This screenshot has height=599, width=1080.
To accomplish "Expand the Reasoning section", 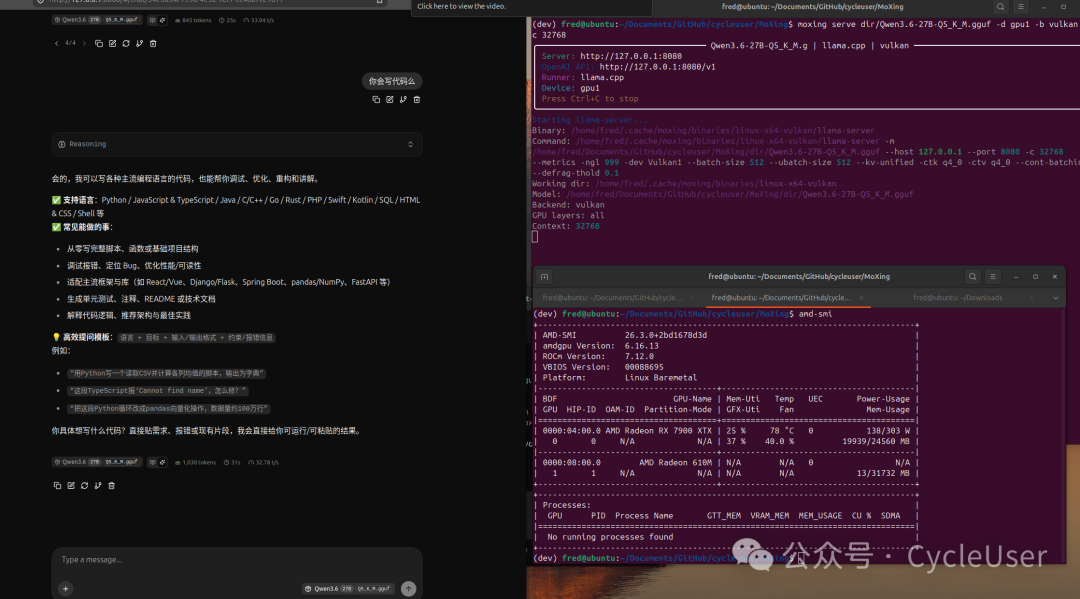I will (236, 145).
